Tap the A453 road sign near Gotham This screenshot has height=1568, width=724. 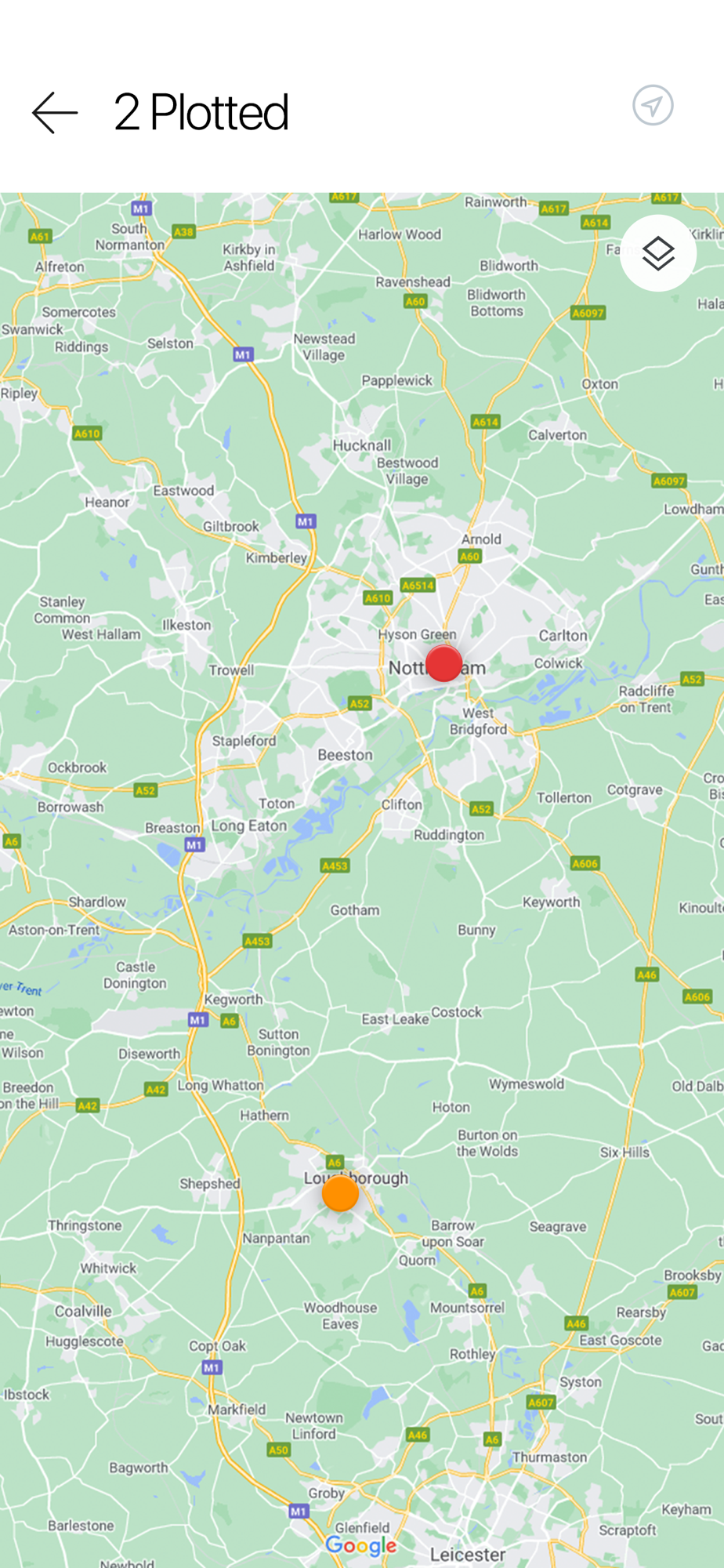(335, 866)
